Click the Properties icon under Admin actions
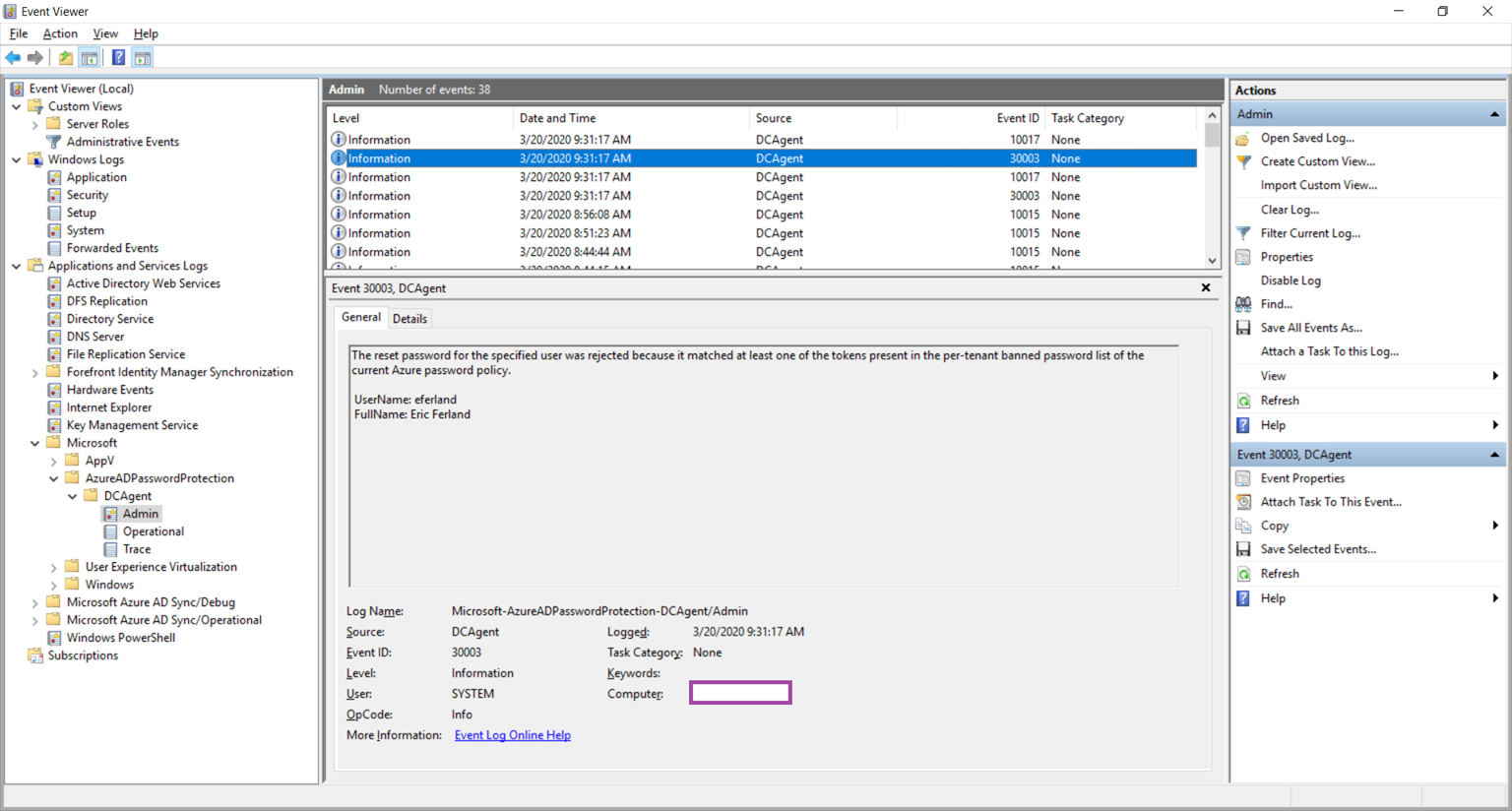 coord(1244,257)
